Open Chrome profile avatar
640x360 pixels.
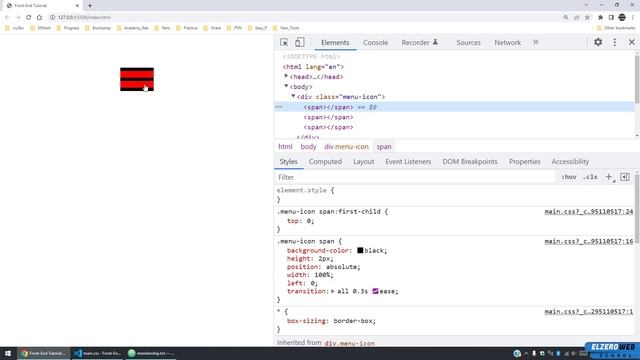[622, 17]
